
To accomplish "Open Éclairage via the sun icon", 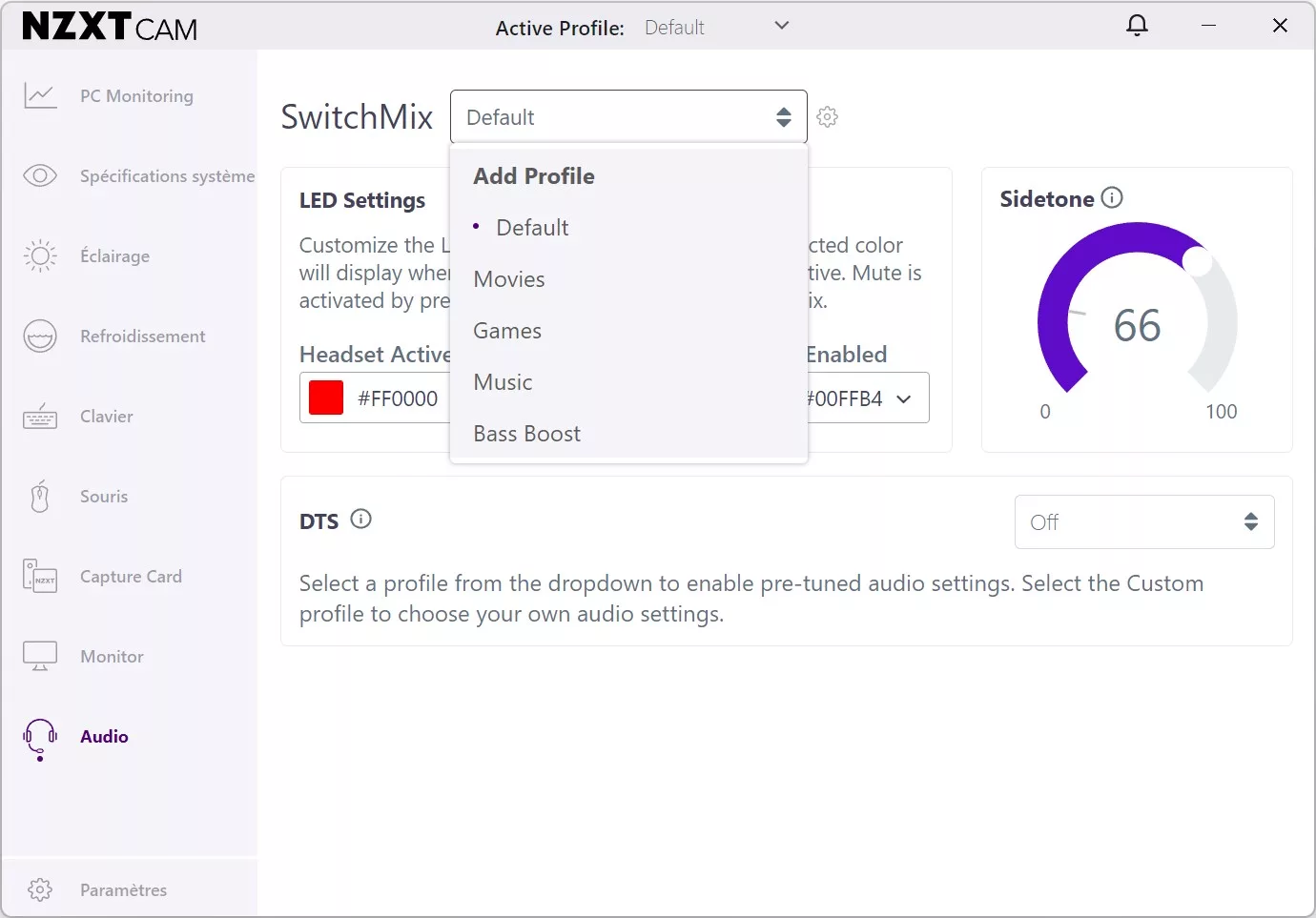I will pyautogui.click(x=40, y=255).
